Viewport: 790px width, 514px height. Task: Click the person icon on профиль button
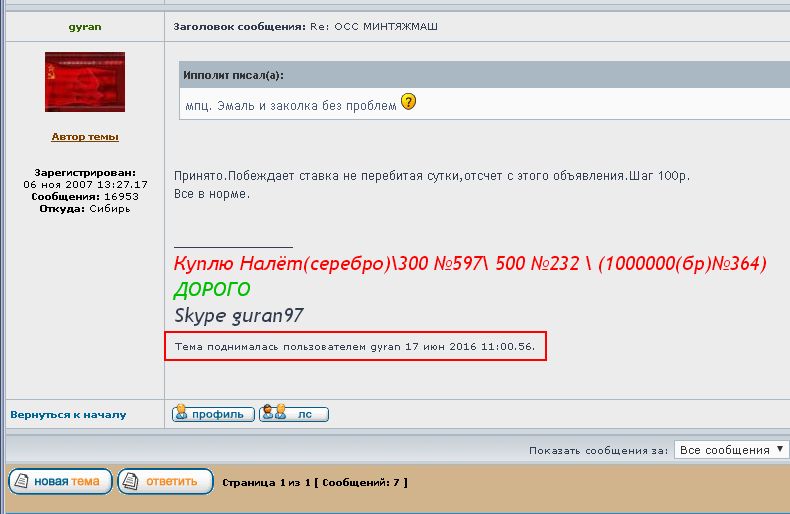tap(182, 413)
